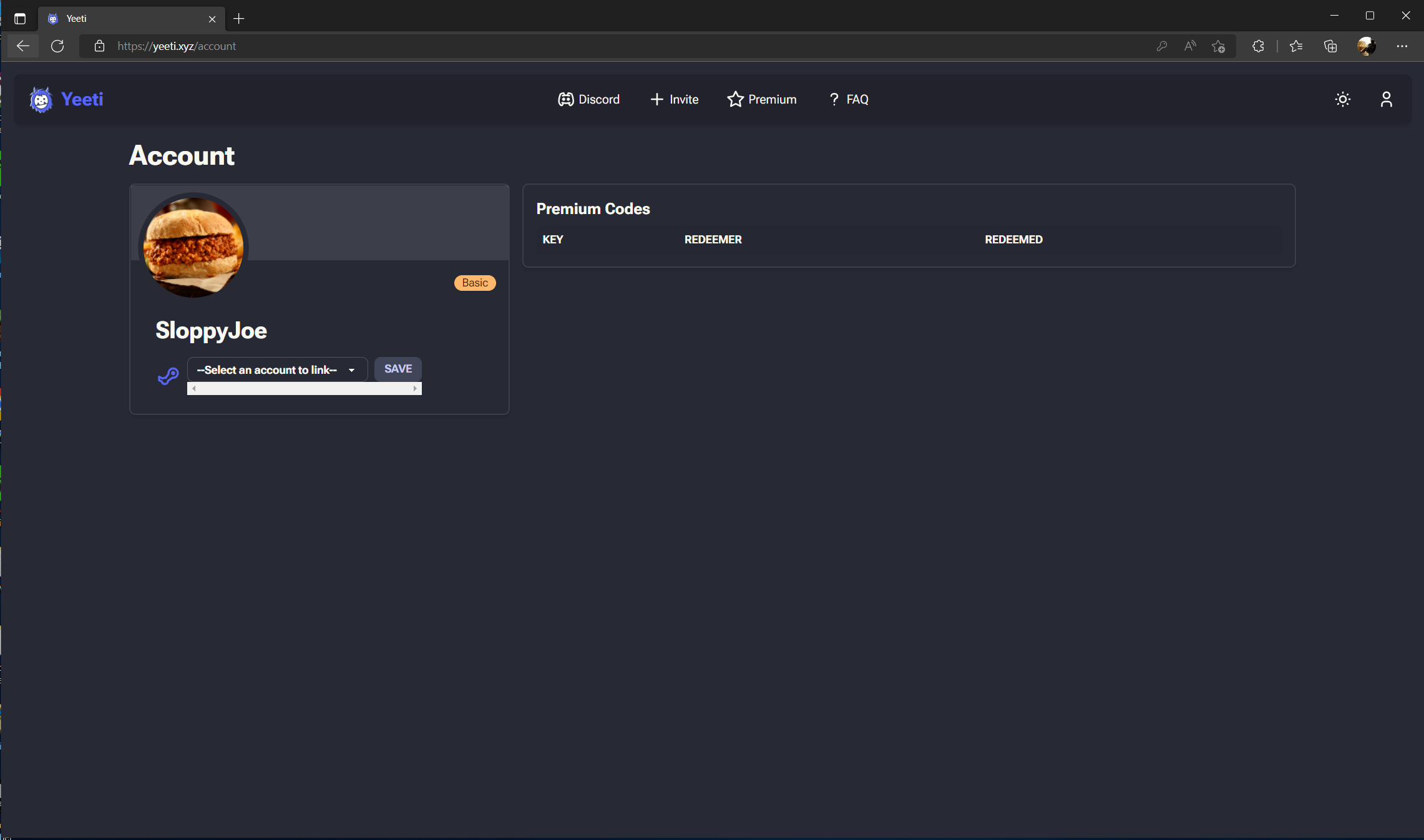Open new browser tab plus button
Image resolution: width=1424 pixels, height=840 pixels.
239,19
